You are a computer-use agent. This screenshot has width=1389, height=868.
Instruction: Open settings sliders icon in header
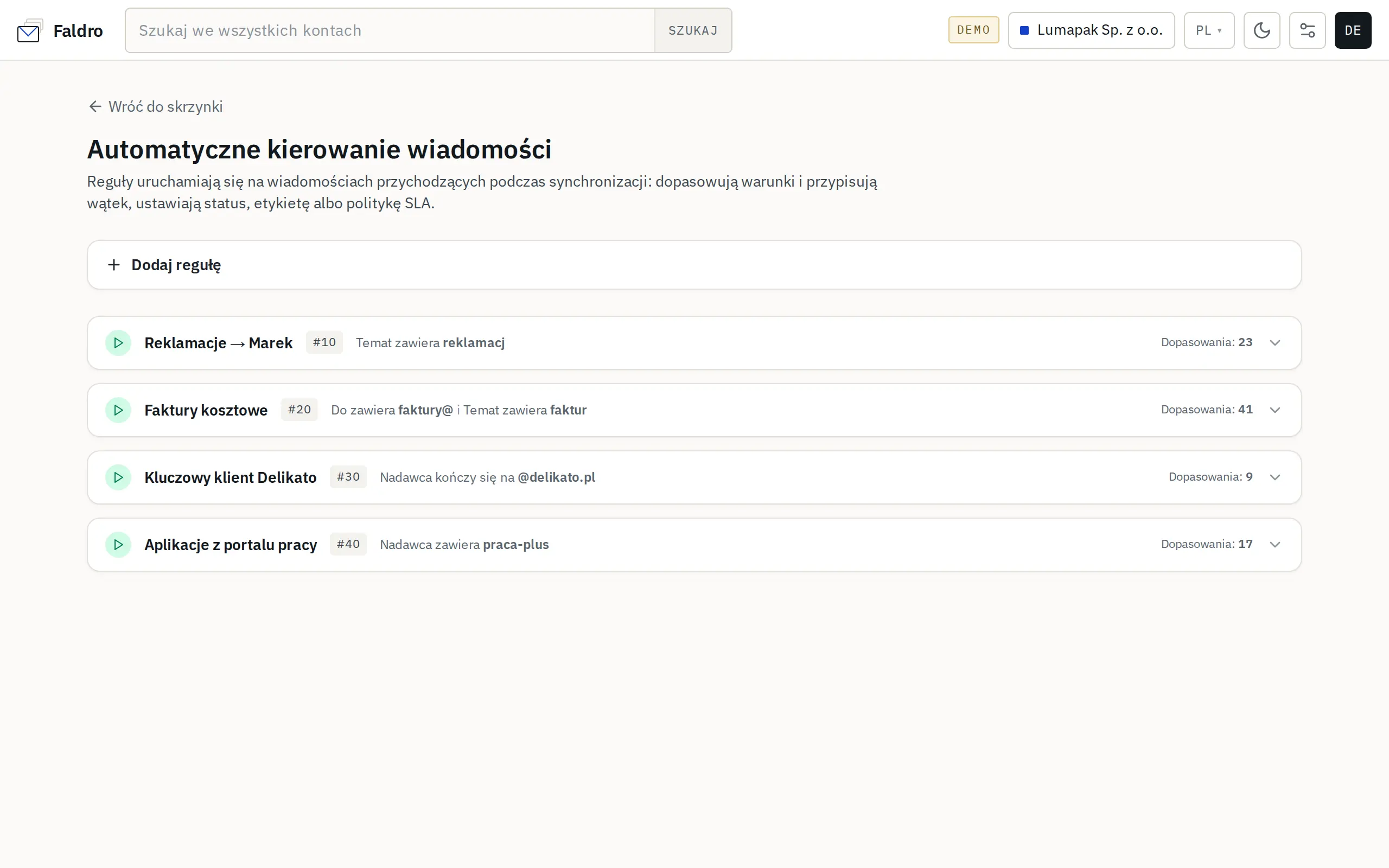tap(1307, 30)
